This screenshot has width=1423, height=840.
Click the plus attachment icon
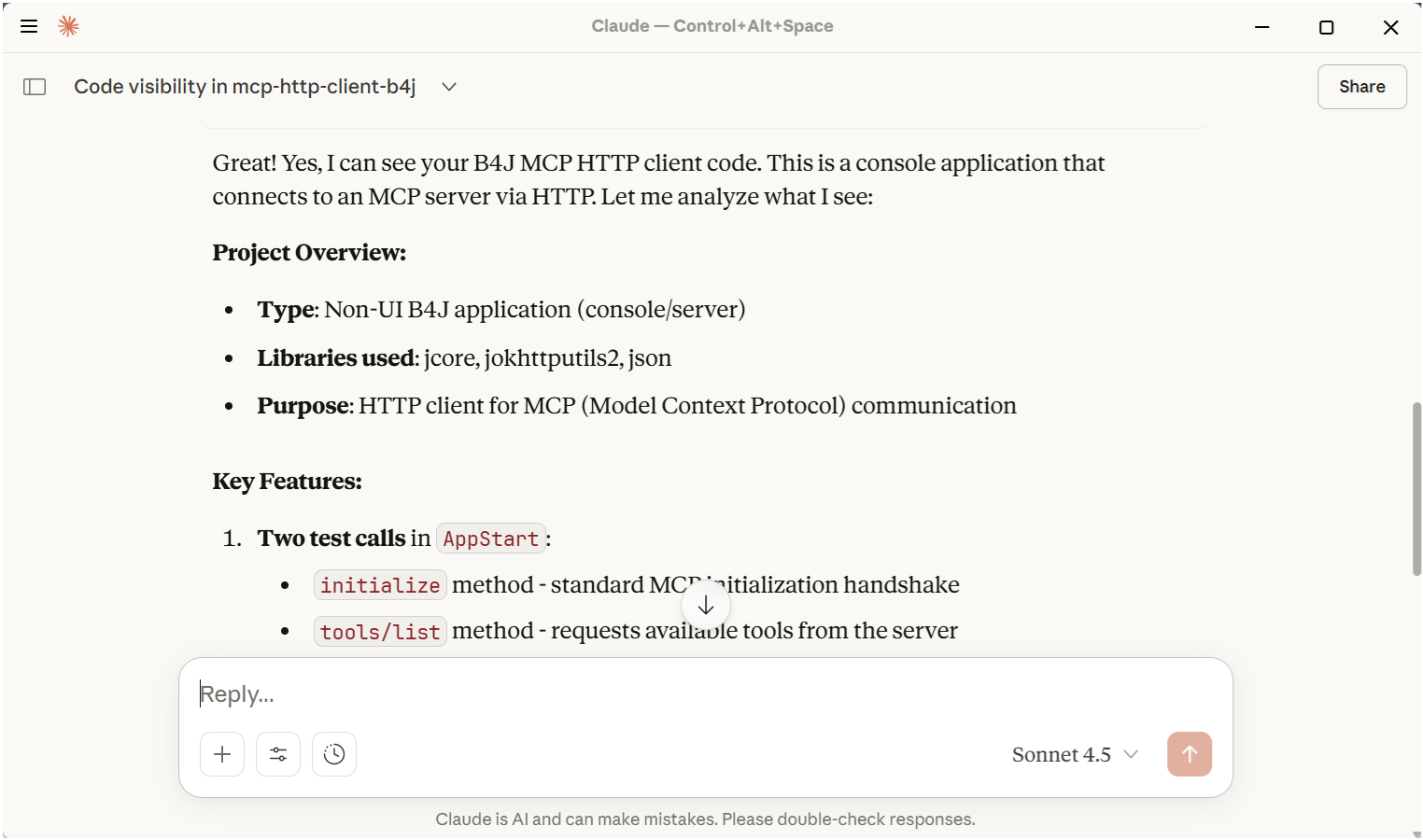[x=222, y=754]
